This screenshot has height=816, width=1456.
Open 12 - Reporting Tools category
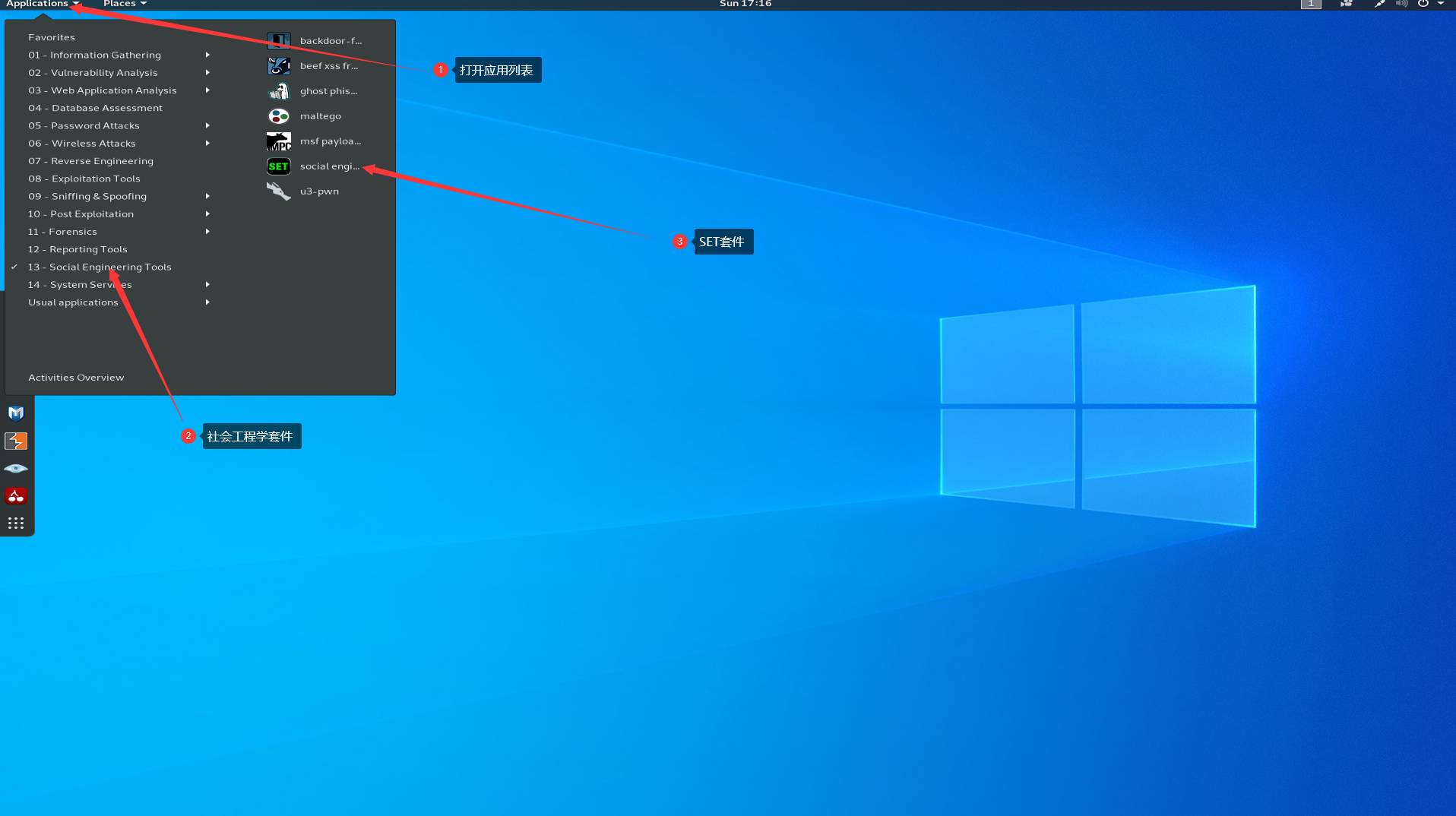(x=78, y=249)
